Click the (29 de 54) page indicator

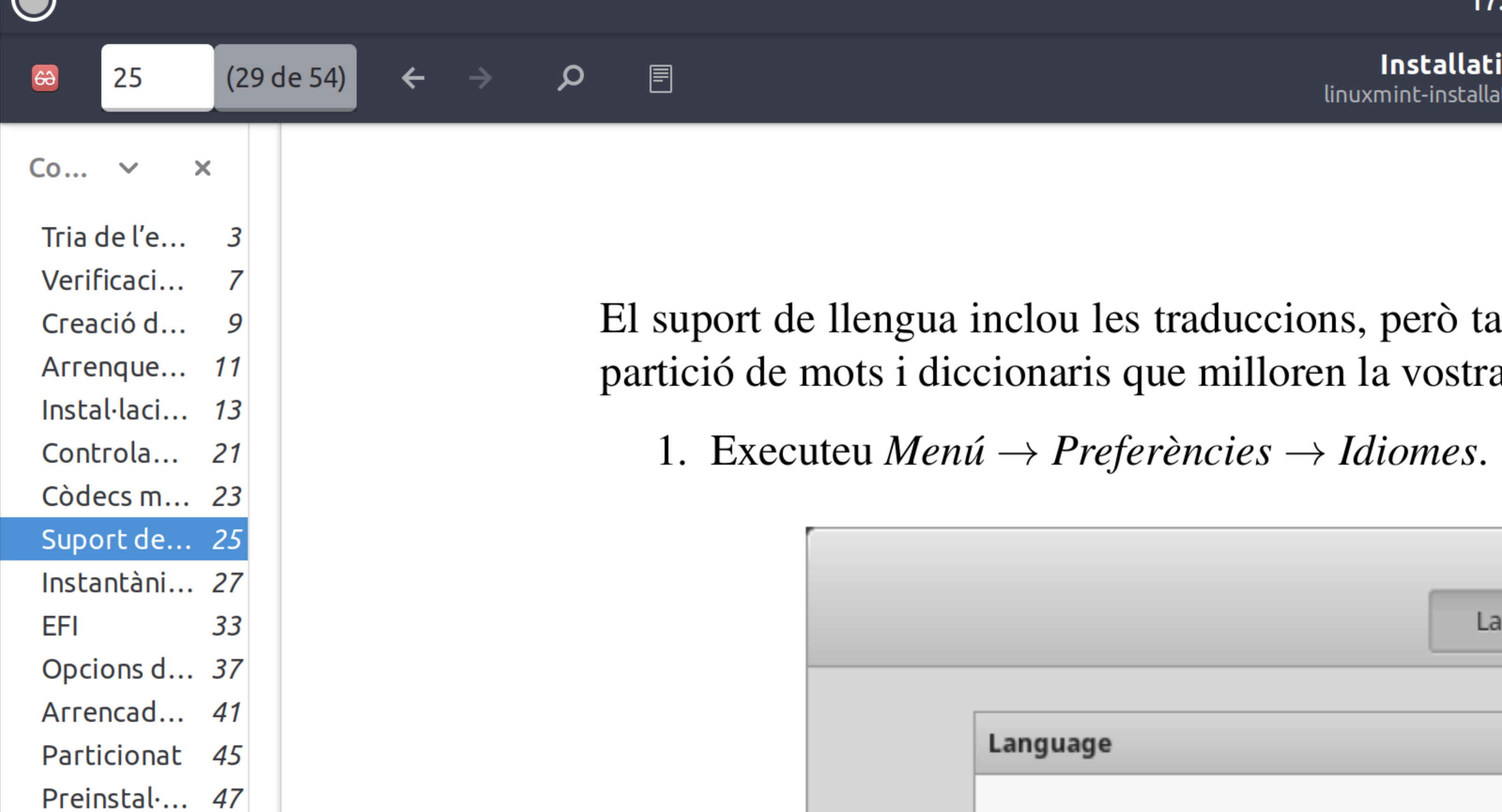286,77
